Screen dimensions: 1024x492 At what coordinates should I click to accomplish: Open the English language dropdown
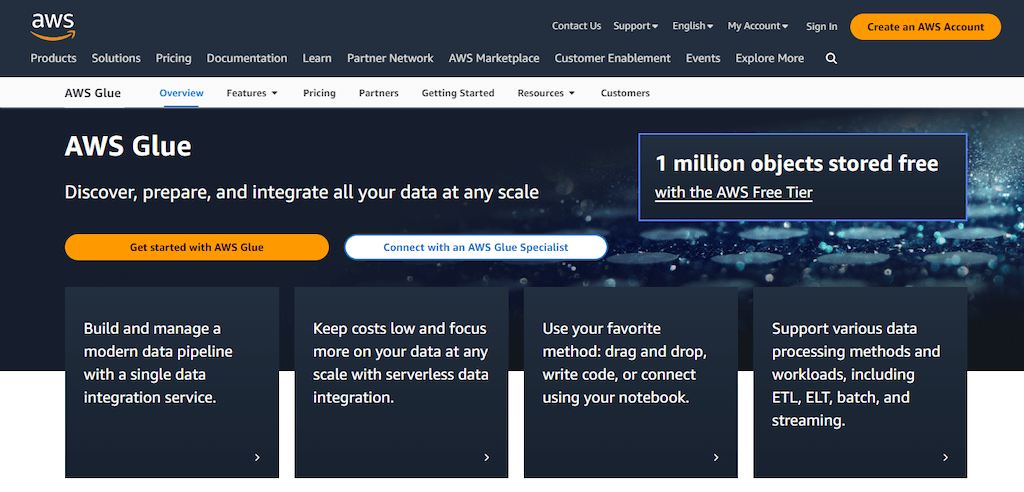pos(693,26)
